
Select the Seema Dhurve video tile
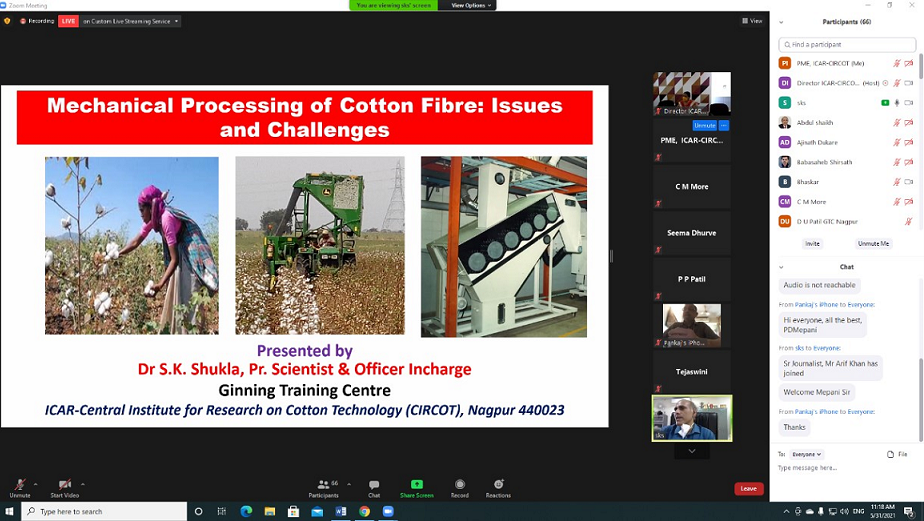pyautogui.click(x=692, y=233)
